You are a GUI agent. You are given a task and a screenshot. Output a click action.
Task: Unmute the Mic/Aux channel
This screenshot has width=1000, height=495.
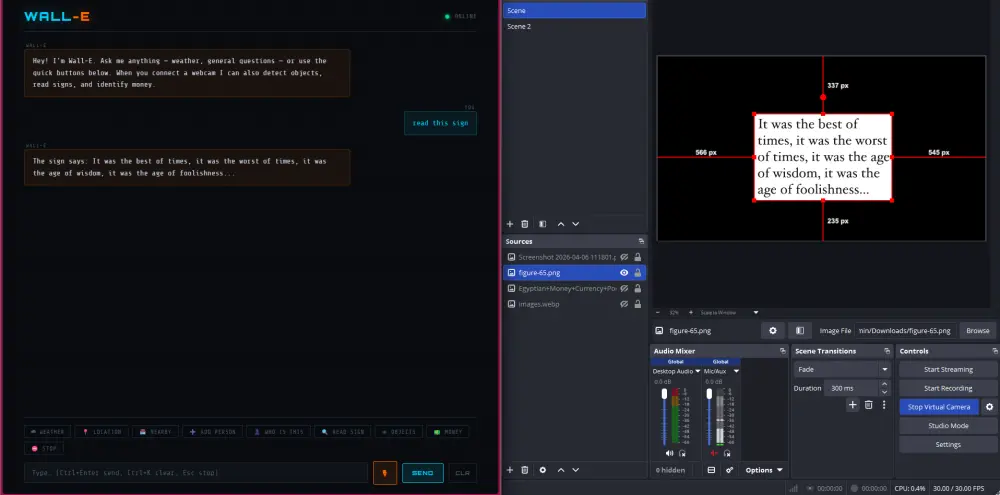[x=714, y=453]
